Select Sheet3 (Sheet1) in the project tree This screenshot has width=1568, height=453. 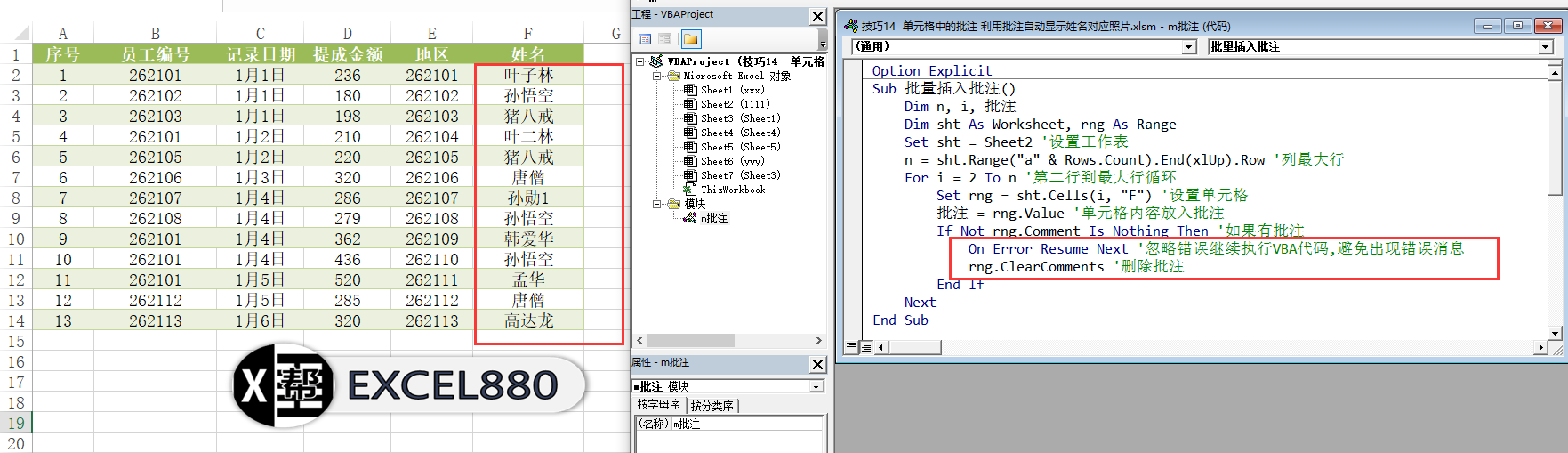coord(732,118)
